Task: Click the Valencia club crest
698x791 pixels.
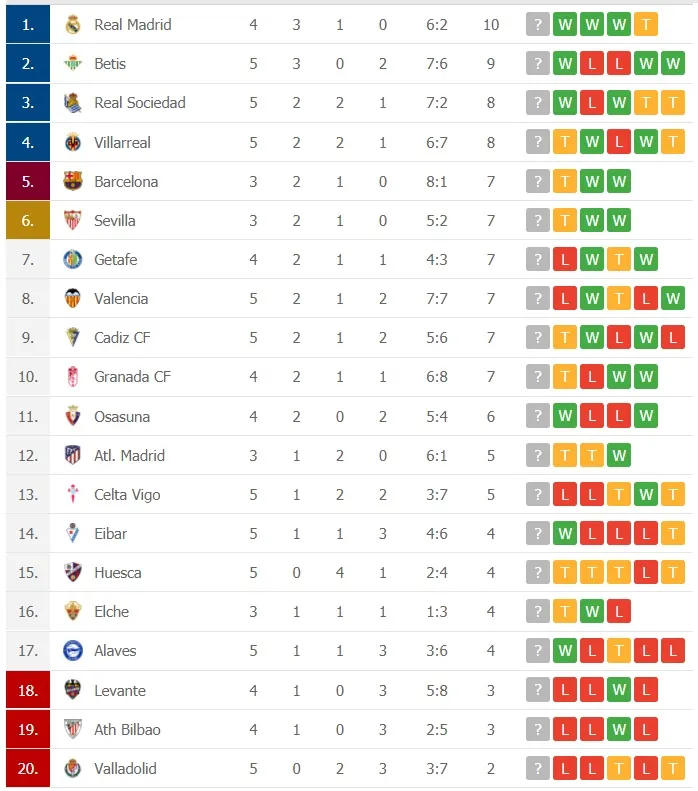Action: [x=73, y=298]
